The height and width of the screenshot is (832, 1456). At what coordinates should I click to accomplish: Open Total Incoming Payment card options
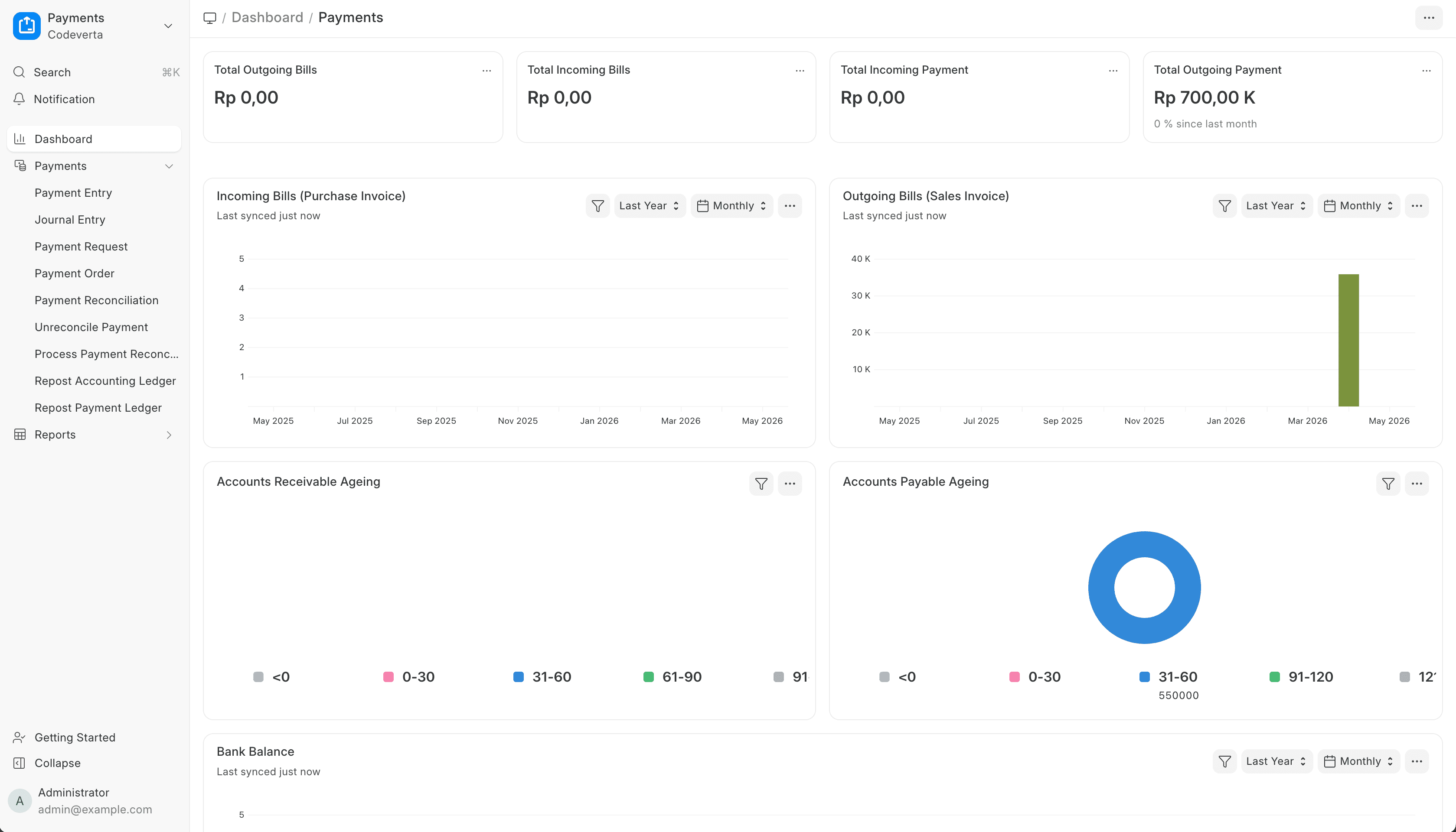pyautogui.click(x=1113, y=71)
